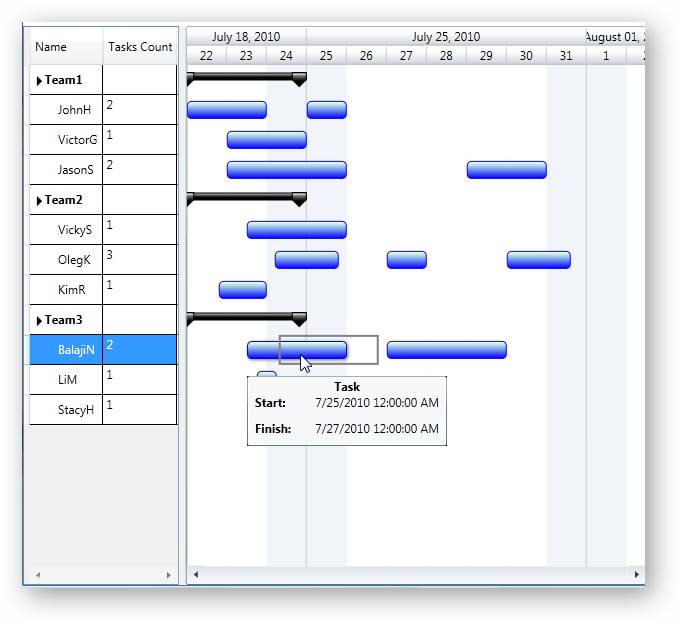
Task: Click OlegK's middle task bar on July 27
Action: pyautogui.click(x=406, y=260)
